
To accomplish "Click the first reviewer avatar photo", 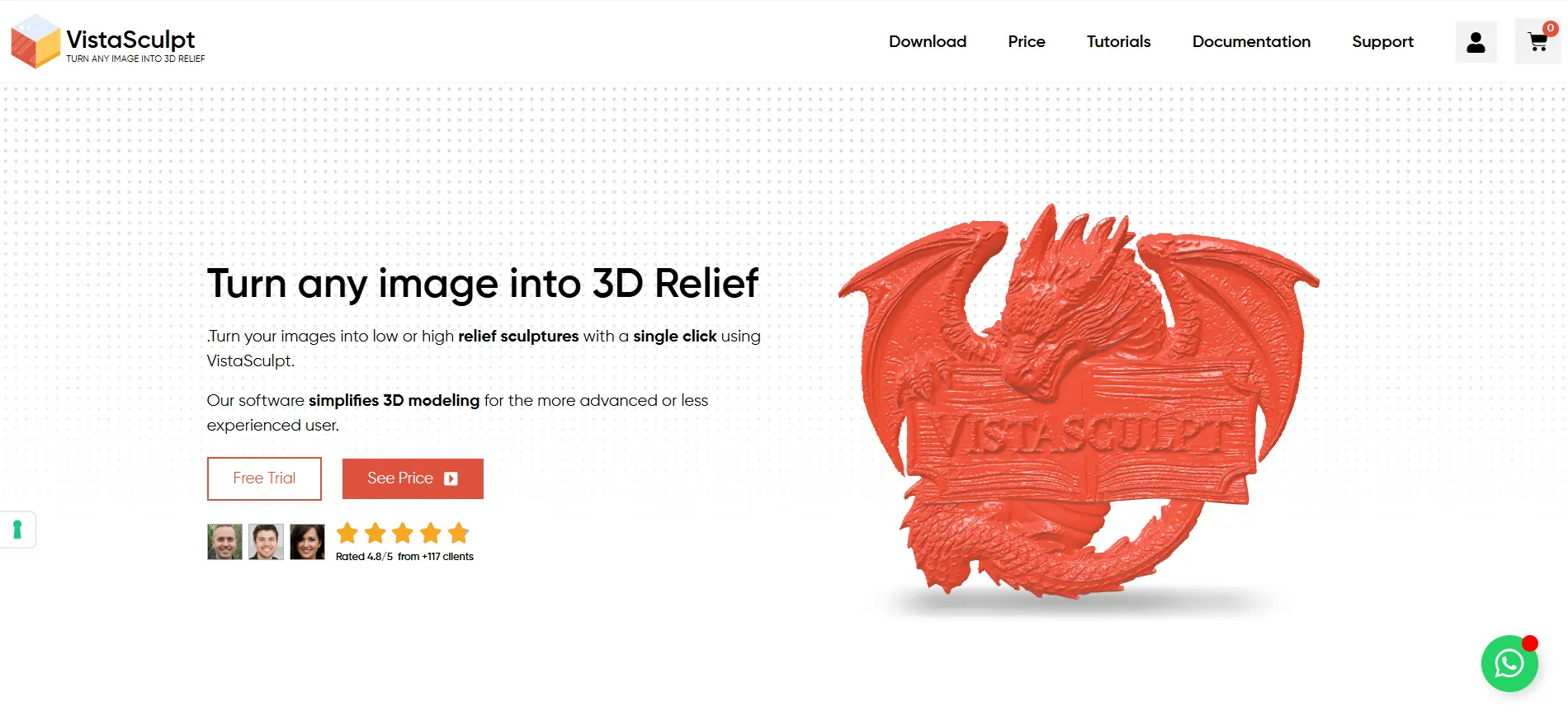I will coord(224,542).
